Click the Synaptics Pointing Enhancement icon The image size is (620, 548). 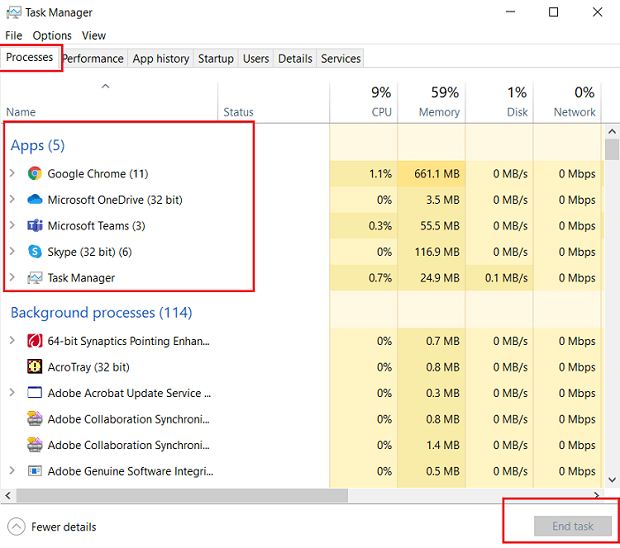click(34, 341)
